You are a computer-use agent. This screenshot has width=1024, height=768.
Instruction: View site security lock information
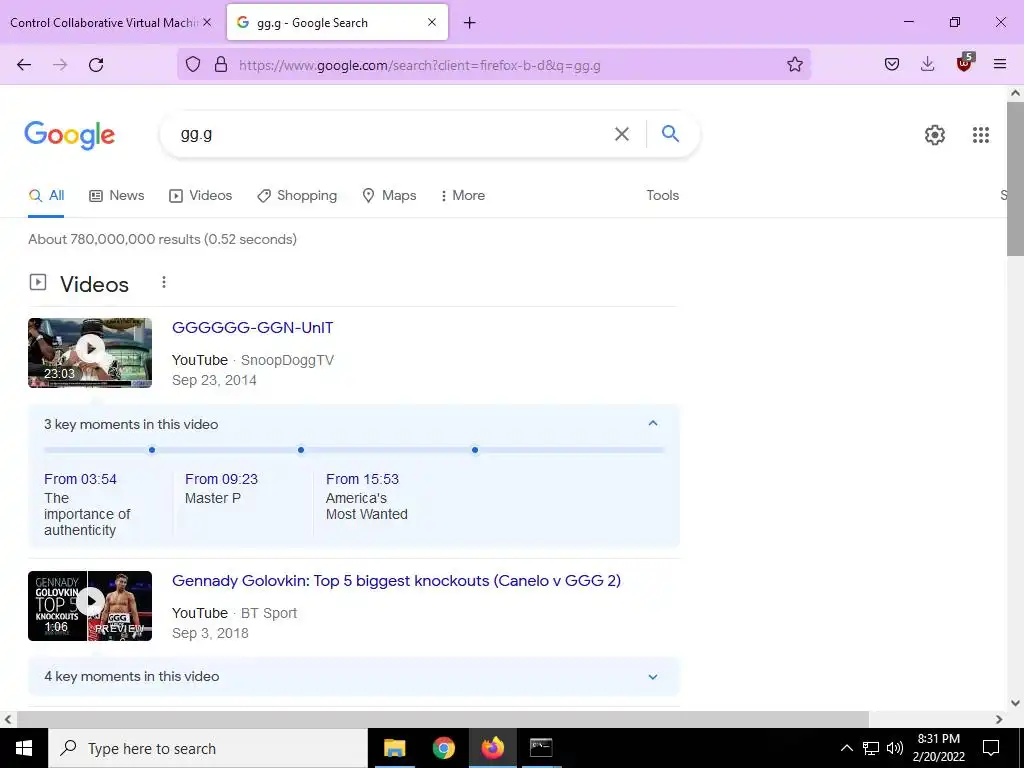221,65
